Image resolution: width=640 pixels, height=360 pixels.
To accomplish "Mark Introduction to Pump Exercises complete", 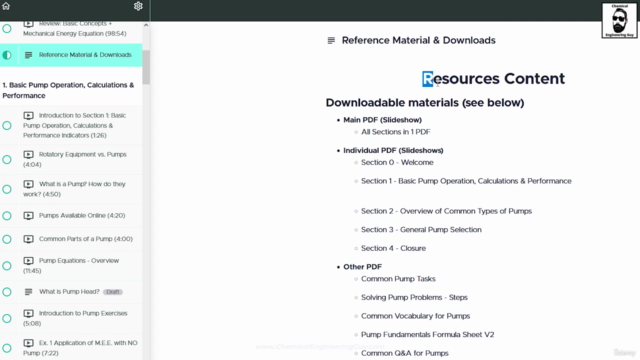I will pos(7,318).
